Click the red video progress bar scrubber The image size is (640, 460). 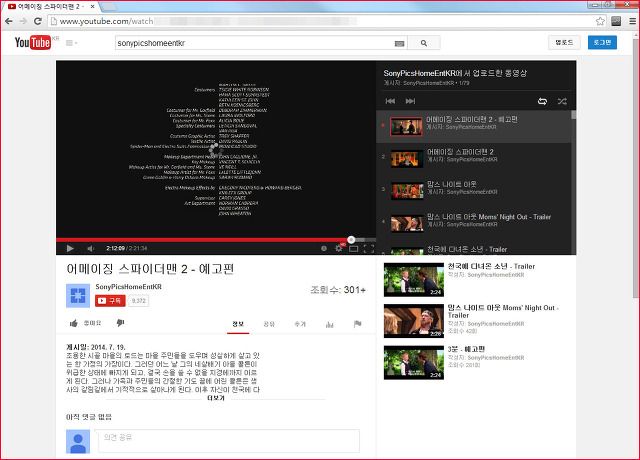(x=351, y=240)
